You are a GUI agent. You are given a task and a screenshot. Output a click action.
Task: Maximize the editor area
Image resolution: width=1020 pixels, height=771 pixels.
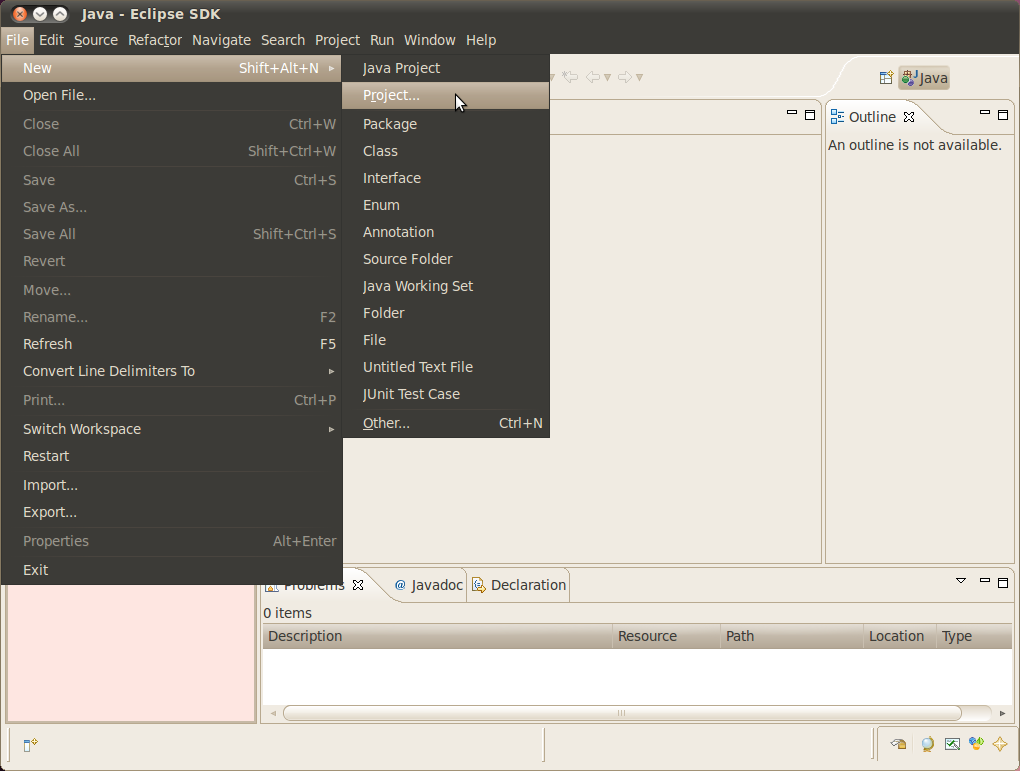[x=810, y=115]
